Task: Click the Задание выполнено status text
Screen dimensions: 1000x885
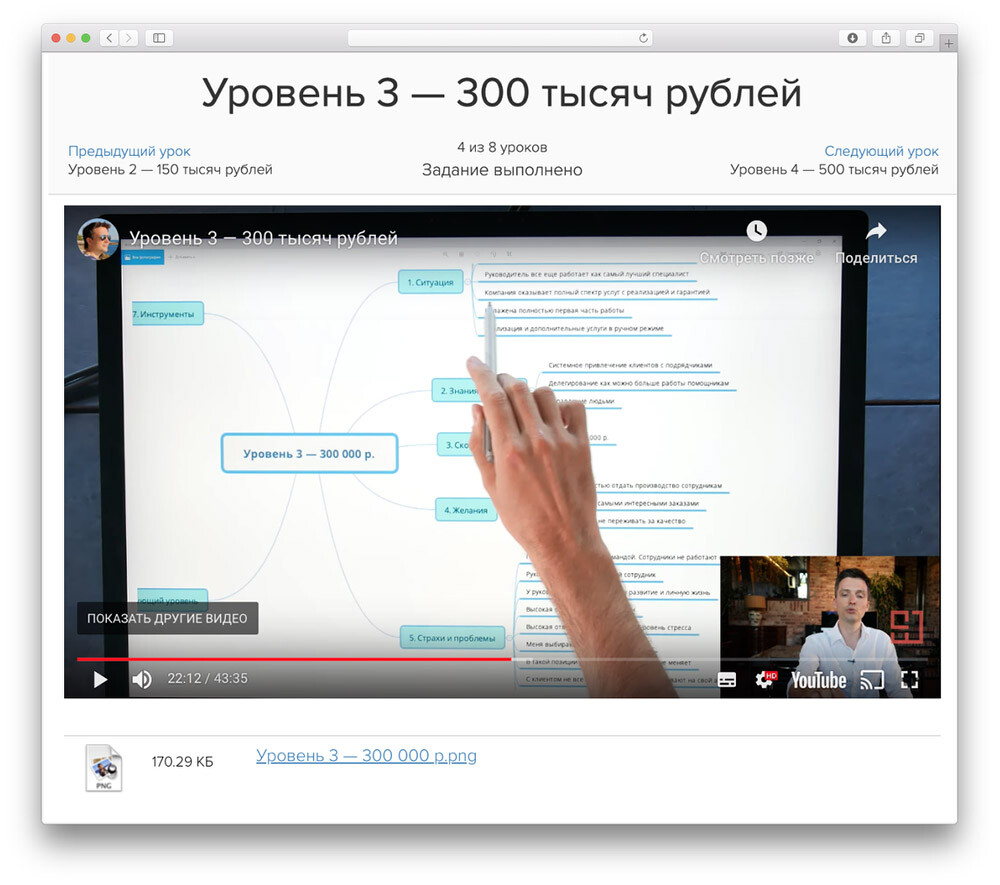Action: click(502, 170)
